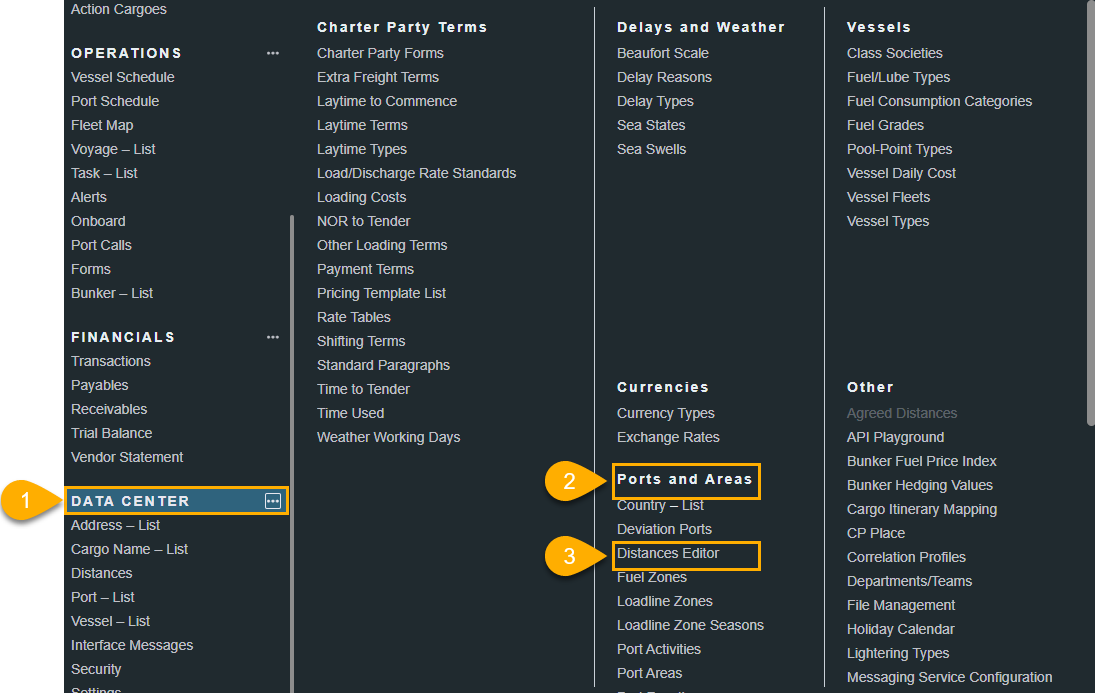Viewport: 1095px width, 693px height.
Task: Open Trial Balance in Financials
Action: coord(111,433)
